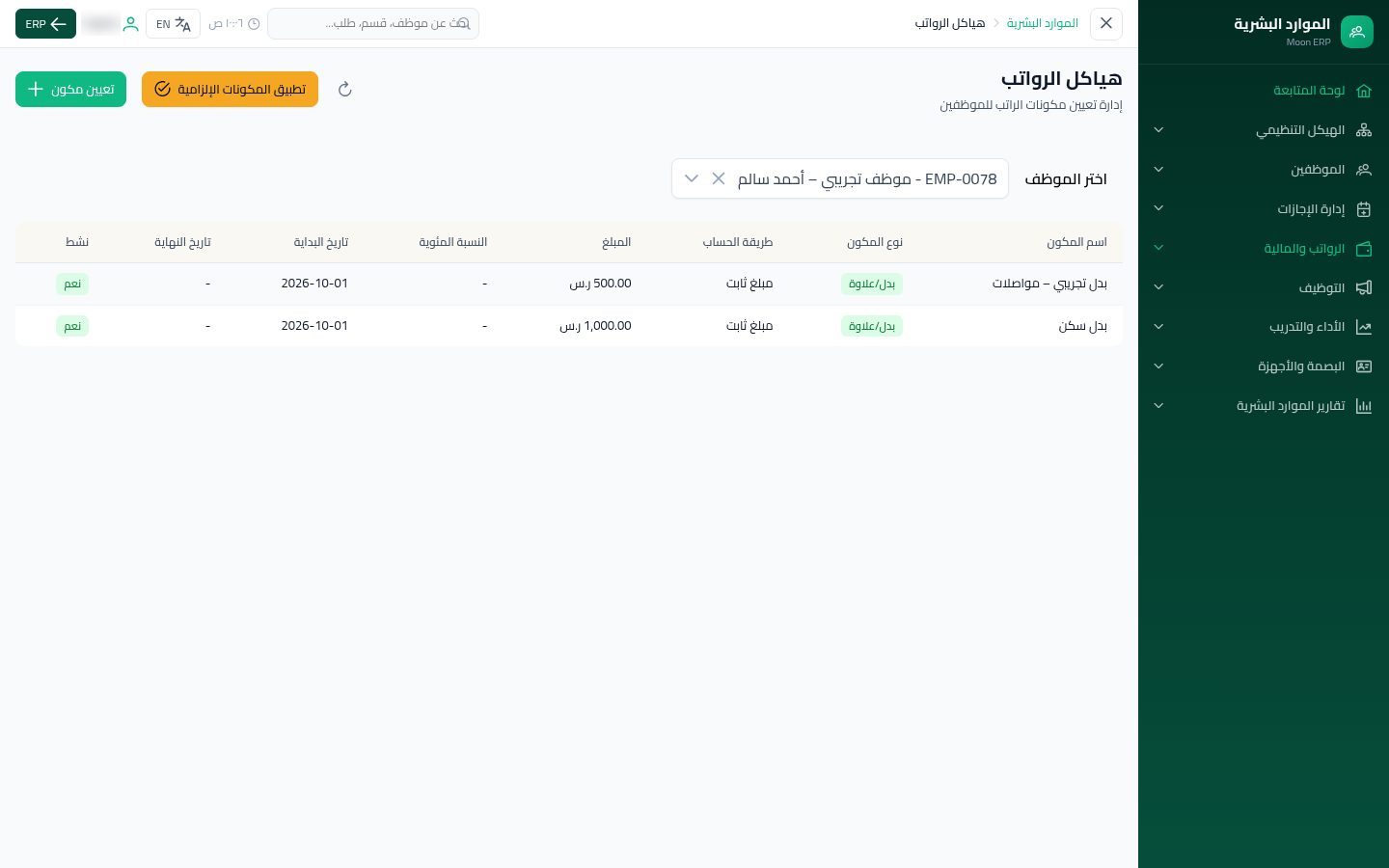1389x868 pixels.
Task: Click the refresh icon near page header
Action: (345, 90)
